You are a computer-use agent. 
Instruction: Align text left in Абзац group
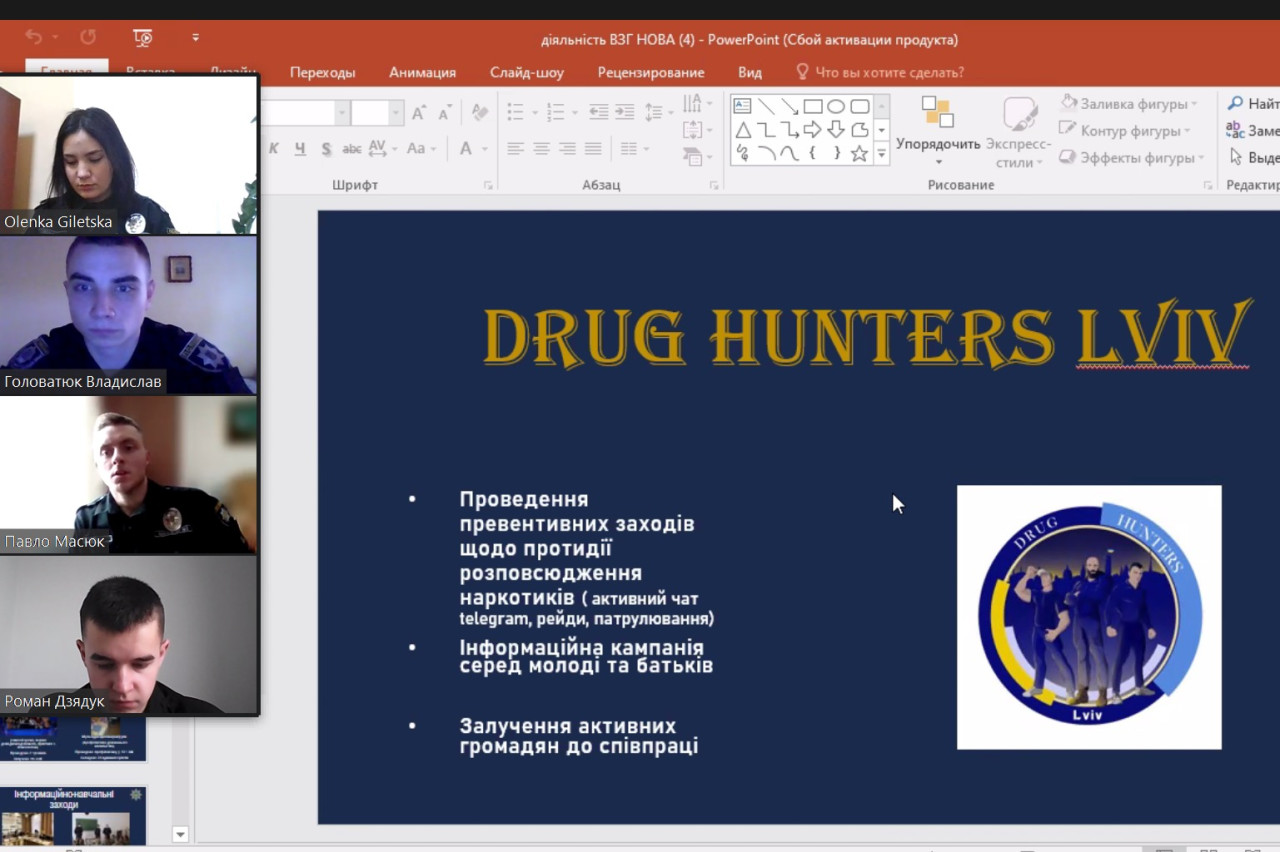[x=516, y=148]
